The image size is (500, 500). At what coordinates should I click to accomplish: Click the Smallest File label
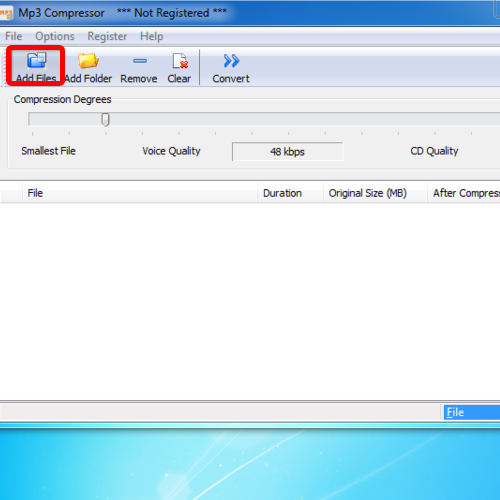pyautogui.click(x=48, y=151)
